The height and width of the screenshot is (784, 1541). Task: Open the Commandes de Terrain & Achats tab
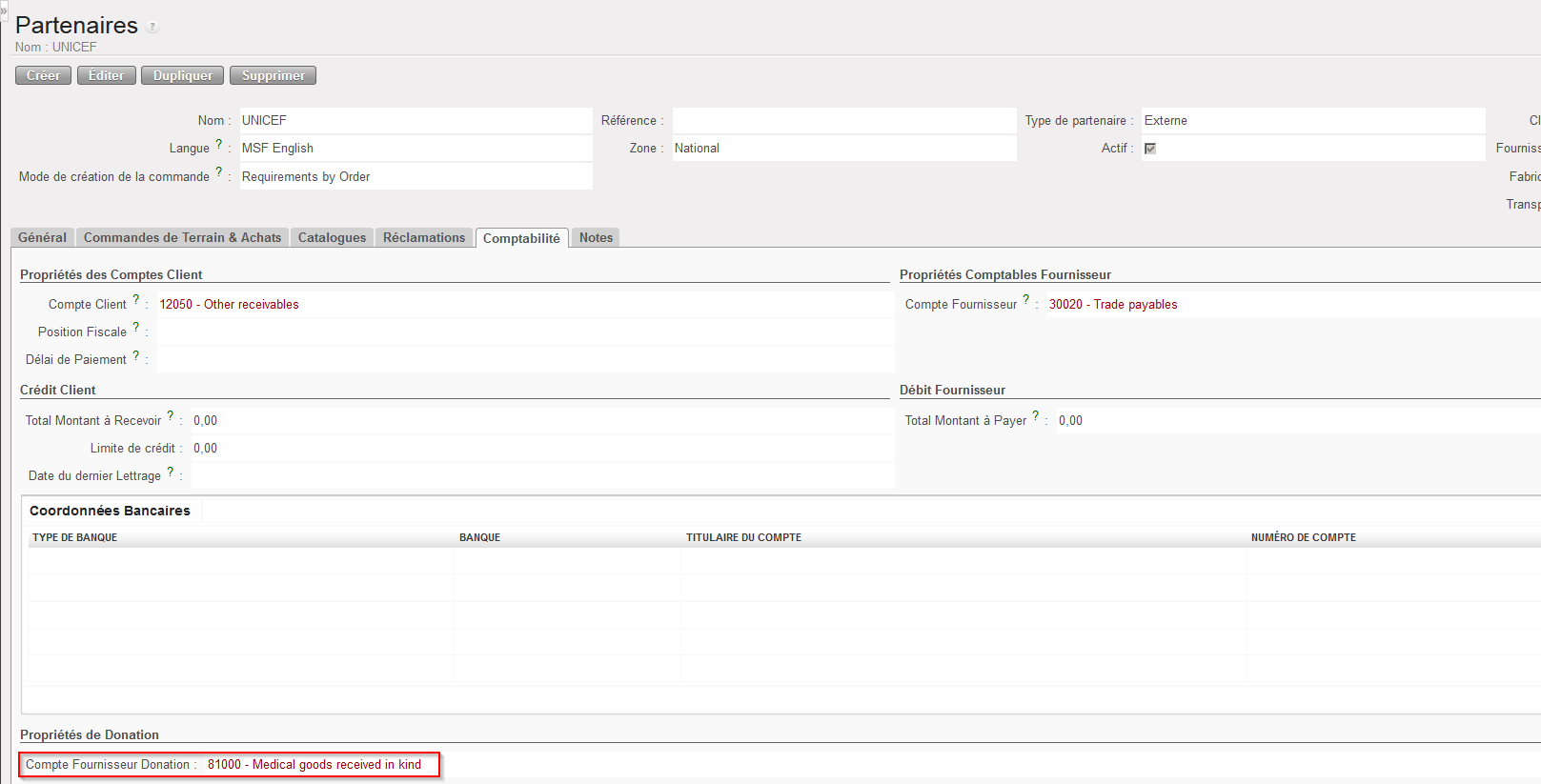click(182, 238)
